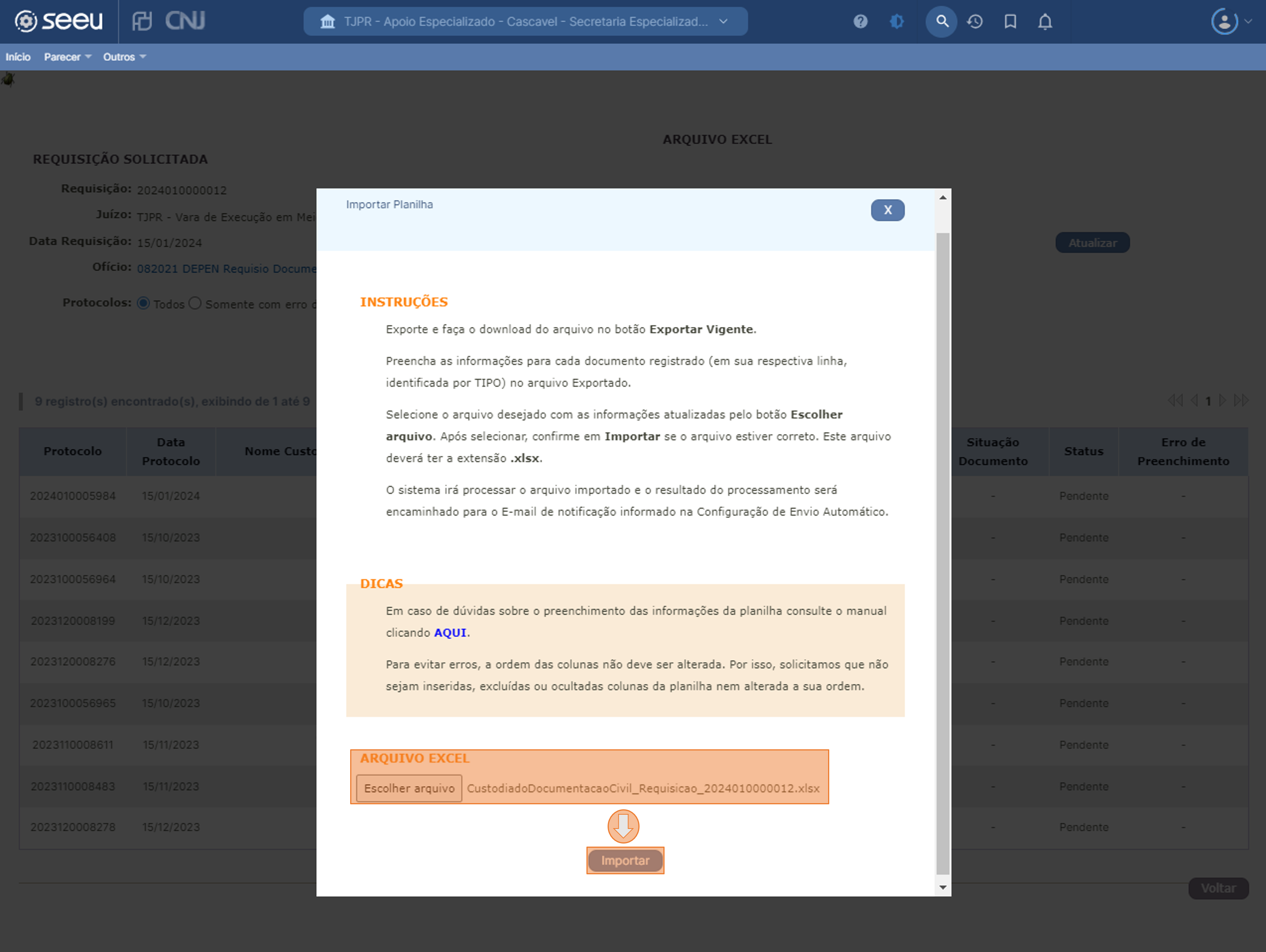
Task: Click protocol 2023100056964 cell
Action: tap(73, 580)
